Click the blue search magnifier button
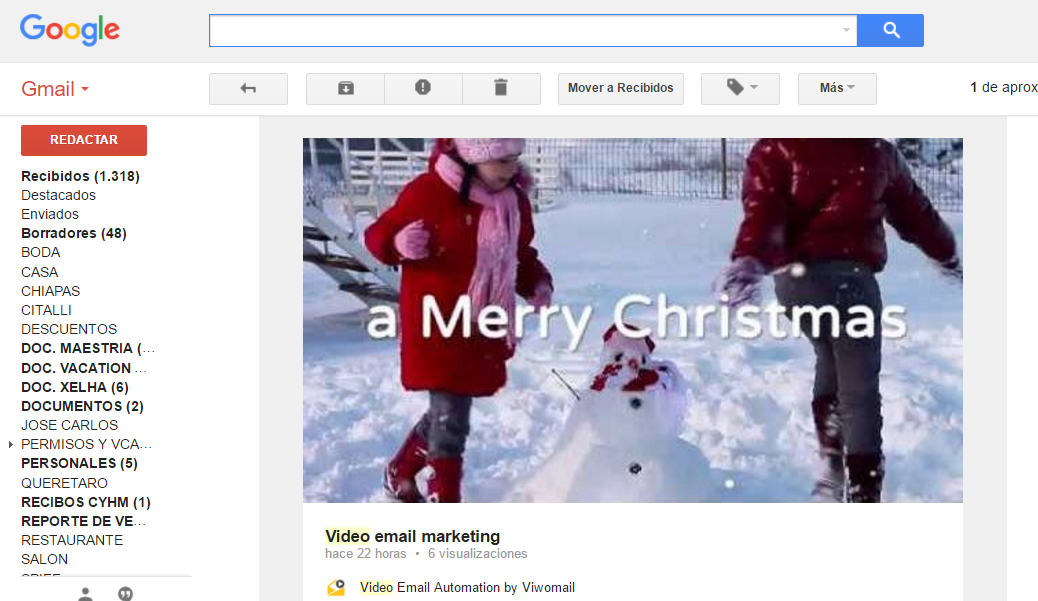The height and width of the screenshot is (601, 1038). [890, 30]
